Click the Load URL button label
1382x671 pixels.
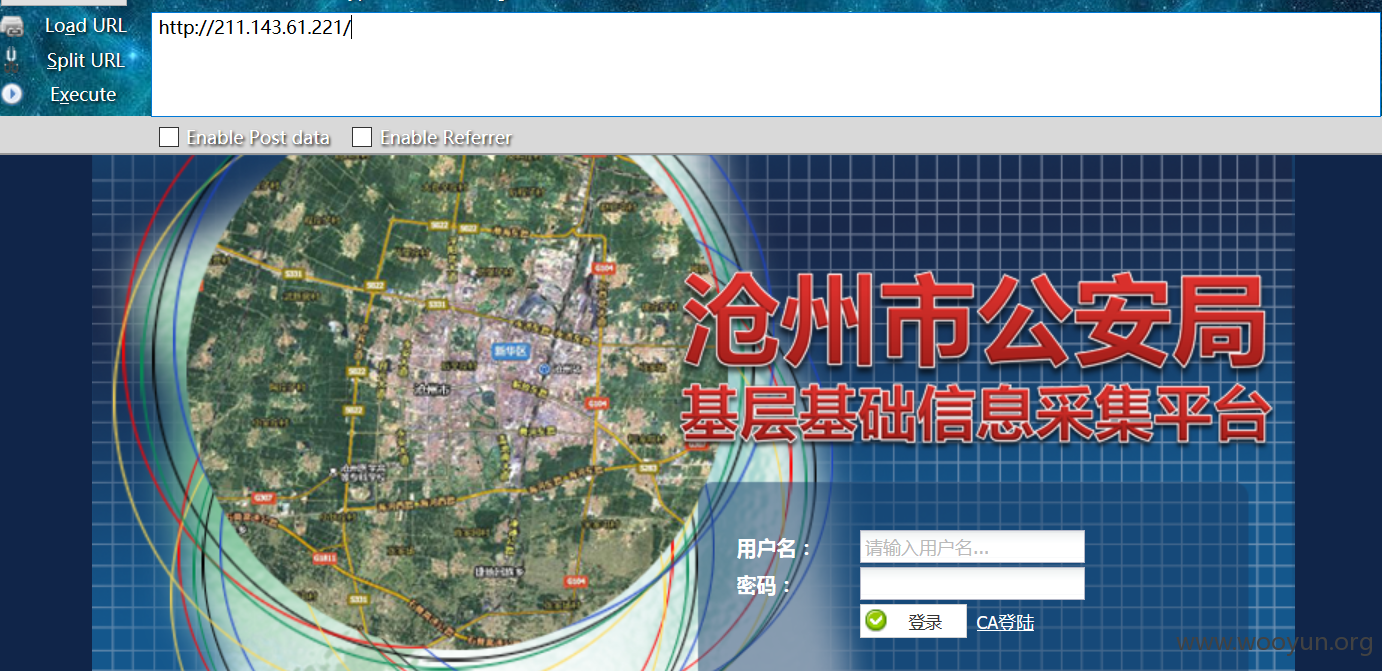(86, 26)
